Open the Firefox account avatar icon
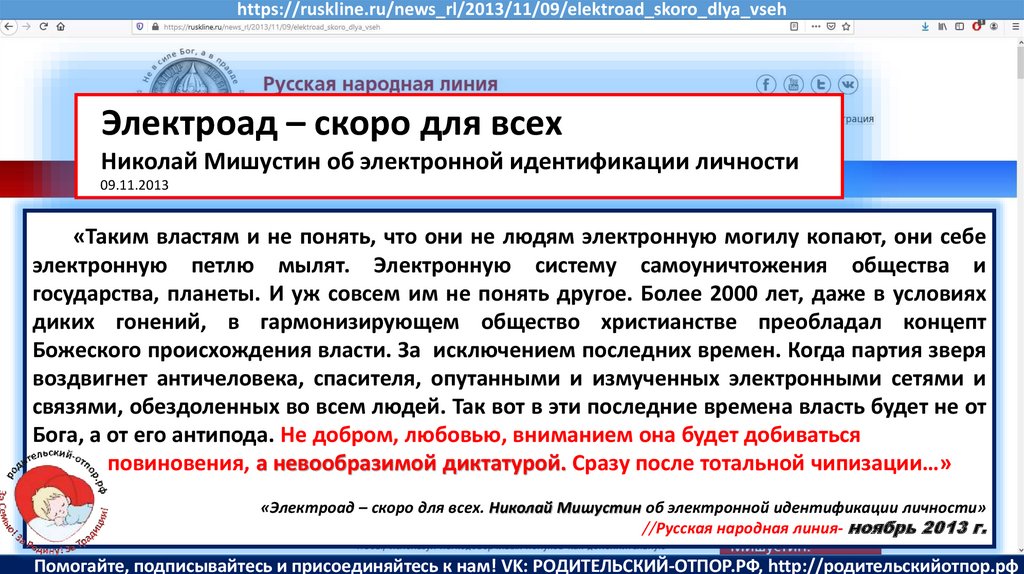 (x=994, y=27)
